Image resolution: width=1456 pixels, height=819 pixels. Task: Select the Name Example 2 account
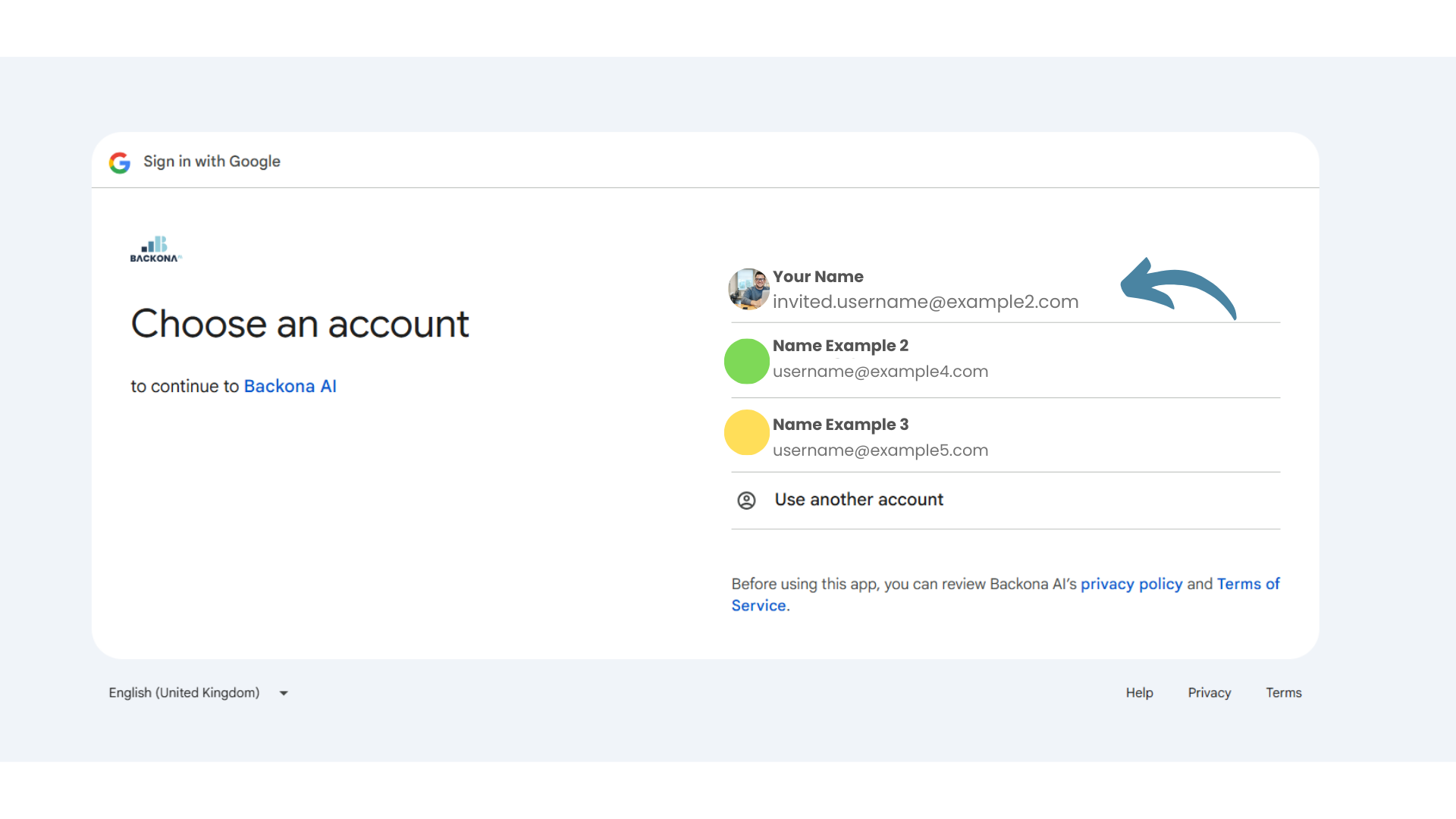click(x=1006, y=360)
